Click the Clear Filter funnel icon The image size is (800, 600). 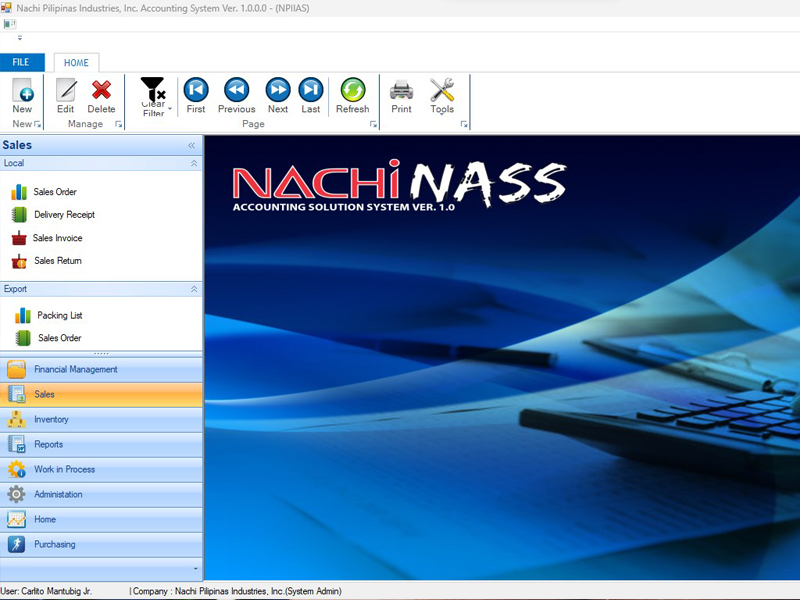tap(153, 90)
